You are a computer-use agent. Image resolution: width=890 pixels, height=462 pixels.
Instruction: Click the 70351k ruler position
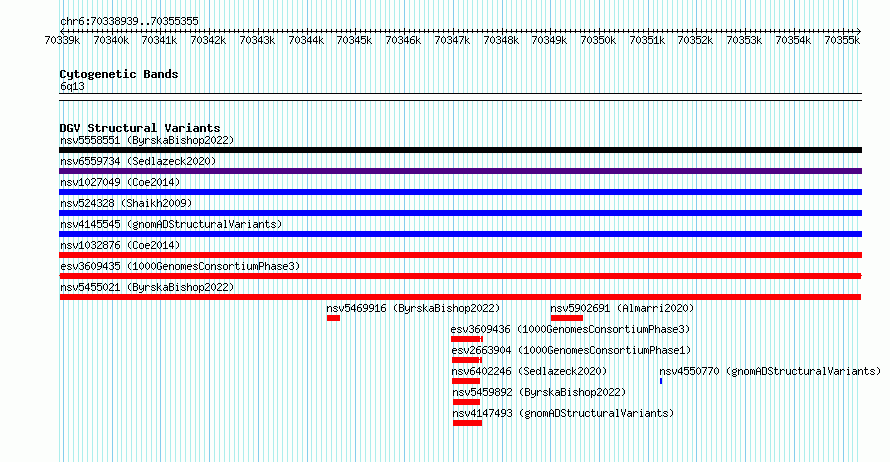coord(647,40)
